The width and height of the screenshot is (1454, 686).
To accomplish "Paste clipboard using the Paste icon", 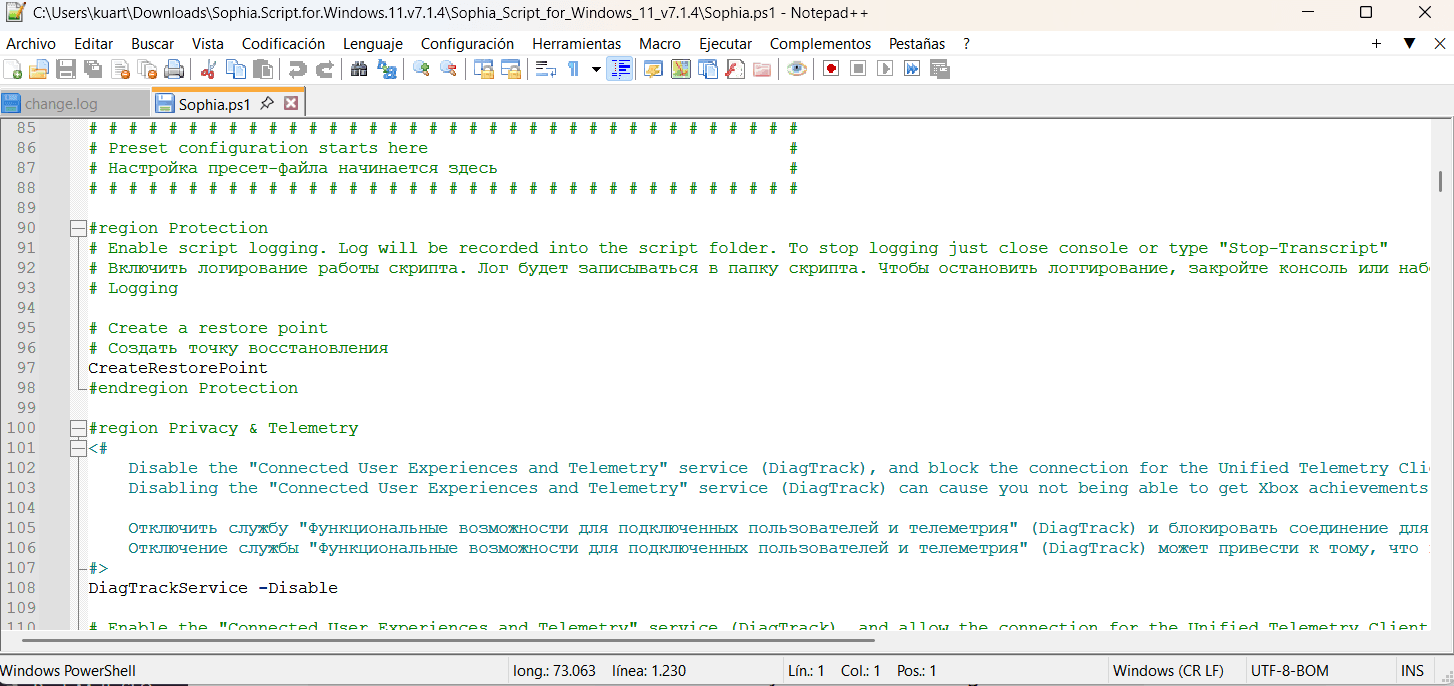I will pyautogui.click(x=263, y=69).
